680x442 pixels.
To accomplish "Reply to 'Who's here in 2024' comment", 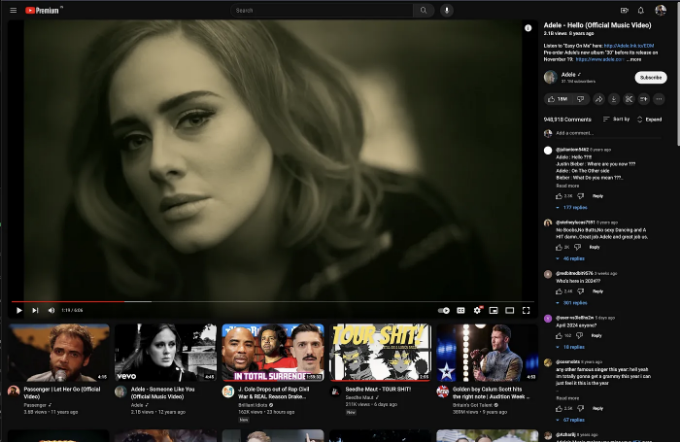I will (598, 291).
